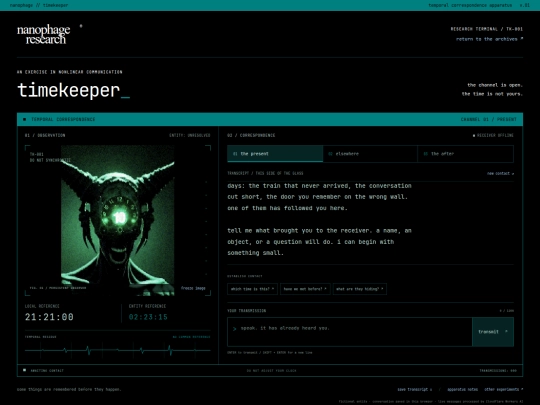Image resolution: width=540 pixels, height=405 pixels.
Task: Select the 'timekeeper_' page title
Action: (x=73, y=91)
